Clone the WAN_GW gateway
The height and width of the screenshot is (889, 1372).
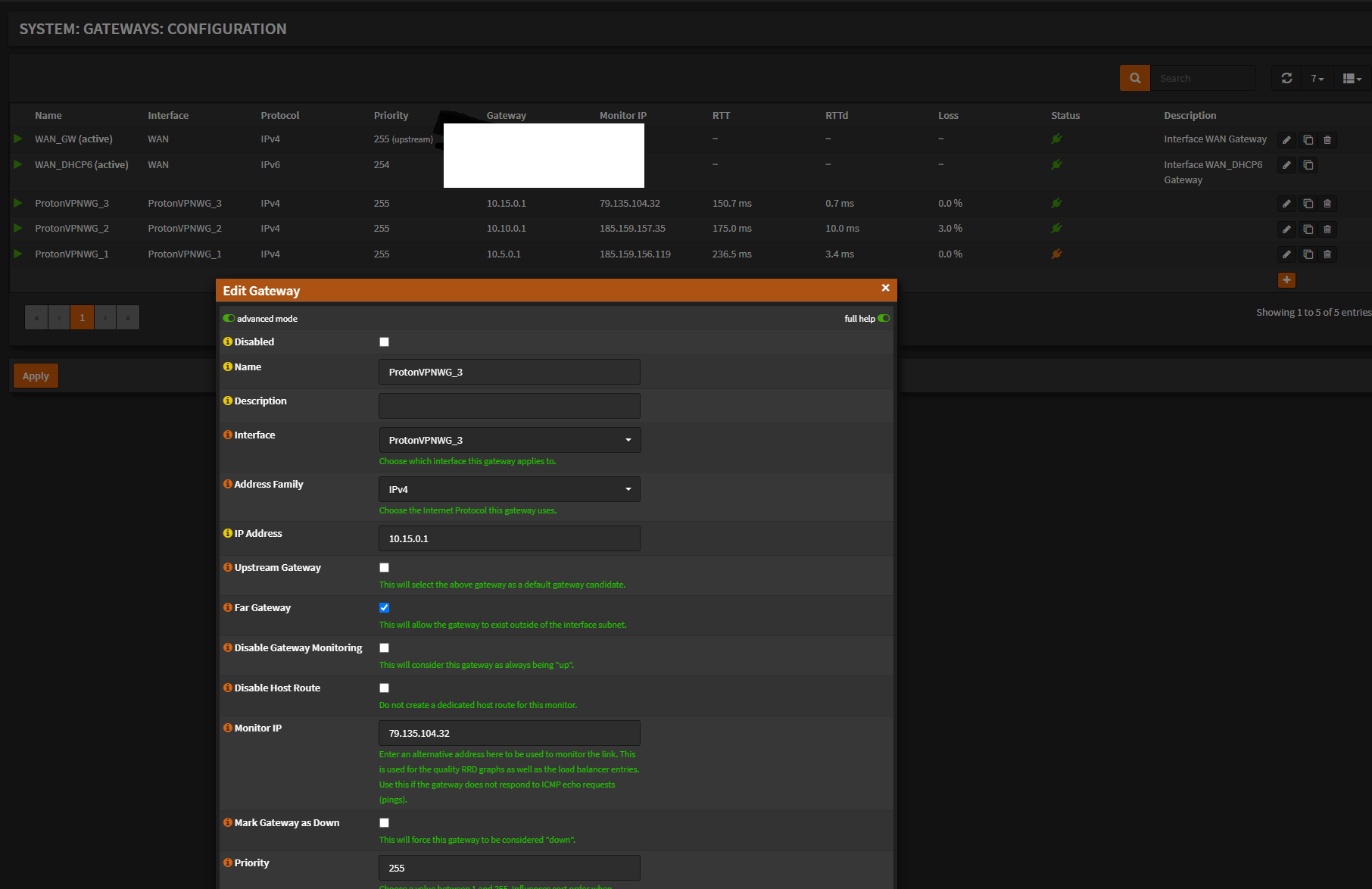(1308, 140)
